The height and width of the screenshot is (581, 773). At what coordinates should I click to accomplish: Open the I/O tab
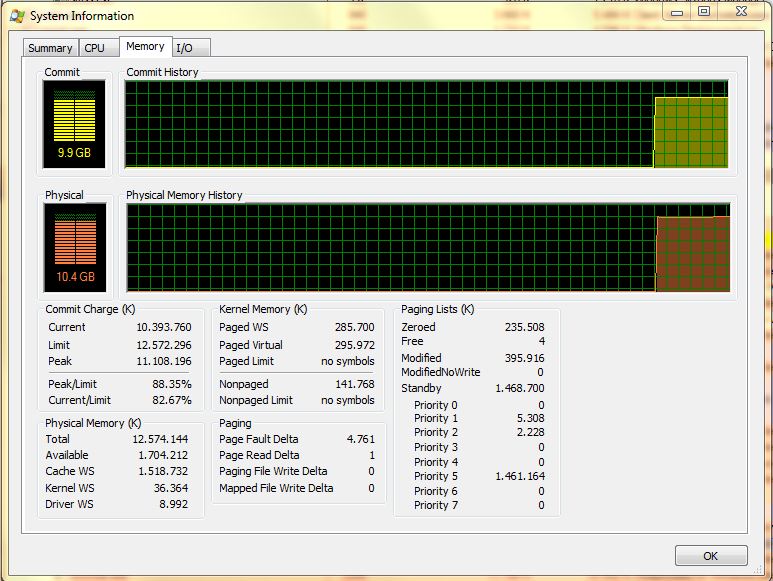[191, 48]
